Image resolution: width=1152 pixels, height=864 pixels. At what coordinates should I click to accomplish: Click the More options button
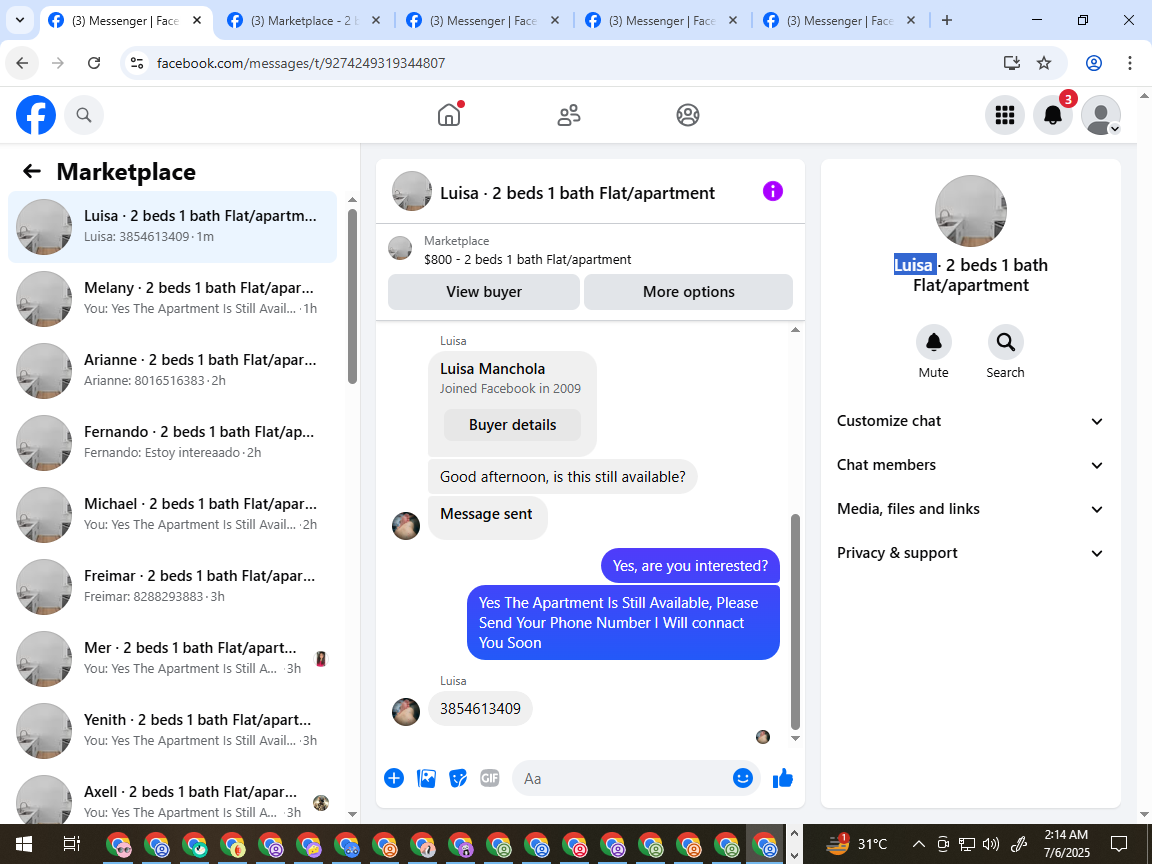(x=688, y=292)
